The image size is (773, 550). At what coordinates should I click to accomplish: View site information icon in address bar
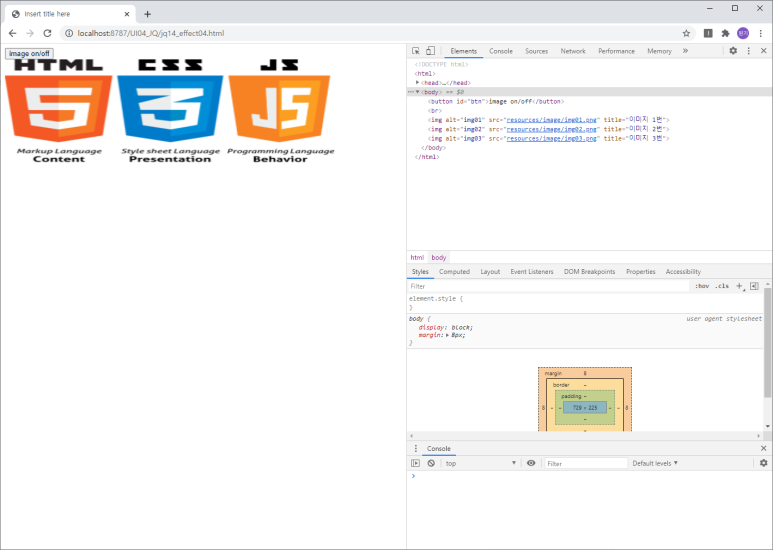pyautogui.click(x=69, y=33)
